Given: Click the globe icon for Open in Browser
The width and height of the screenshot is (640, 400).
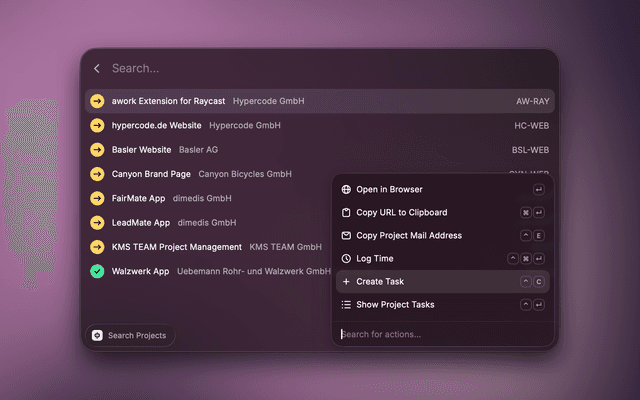Looking at the screenshot, I should click(346, 189).
